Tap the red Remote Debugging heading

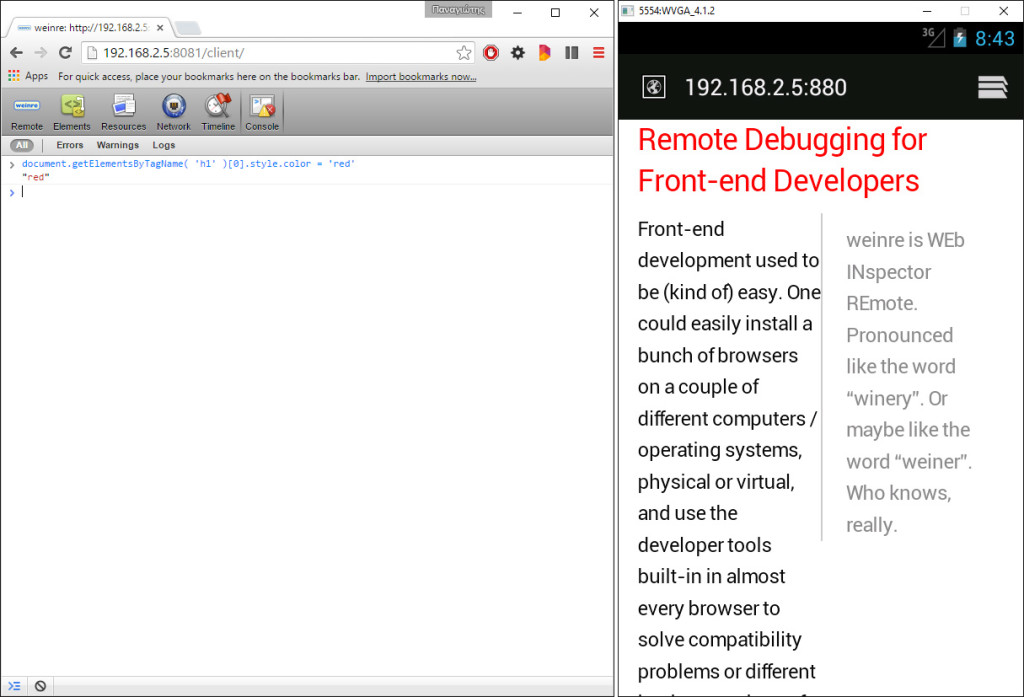(x=782, y=160)
